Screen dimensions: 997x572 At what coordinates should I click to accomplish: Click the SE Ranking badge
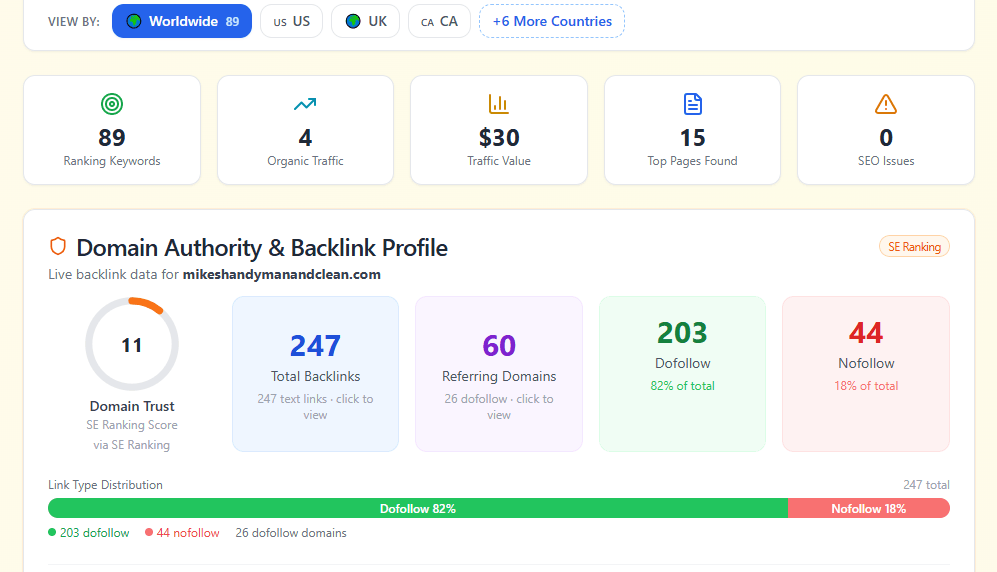tap(914, 247)
